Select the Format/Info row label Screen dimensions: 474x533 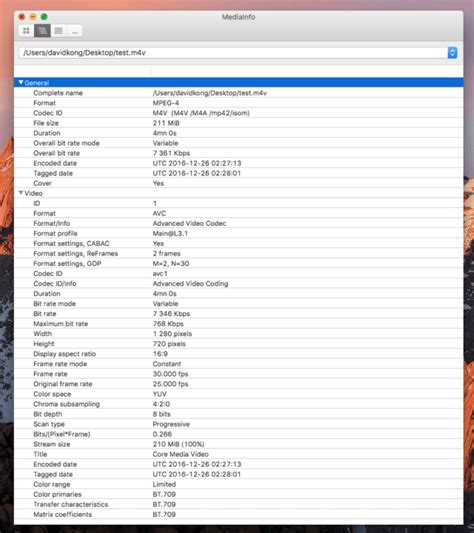(52, 223)
